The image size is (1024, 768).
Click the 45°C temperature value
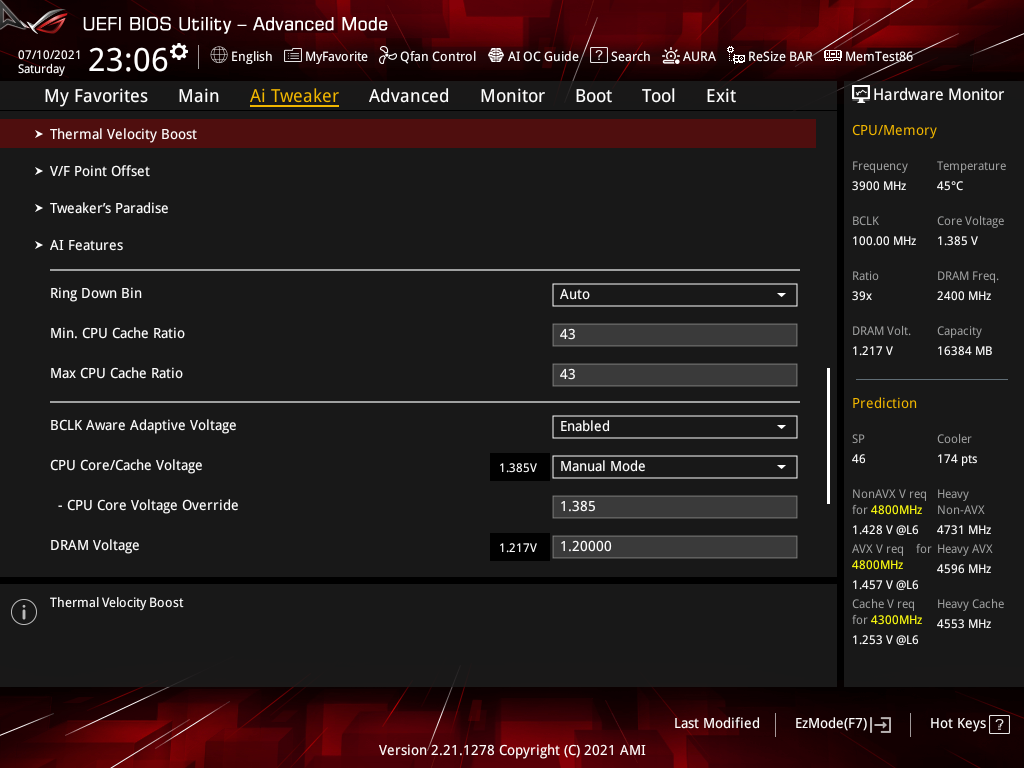(950, 186)
